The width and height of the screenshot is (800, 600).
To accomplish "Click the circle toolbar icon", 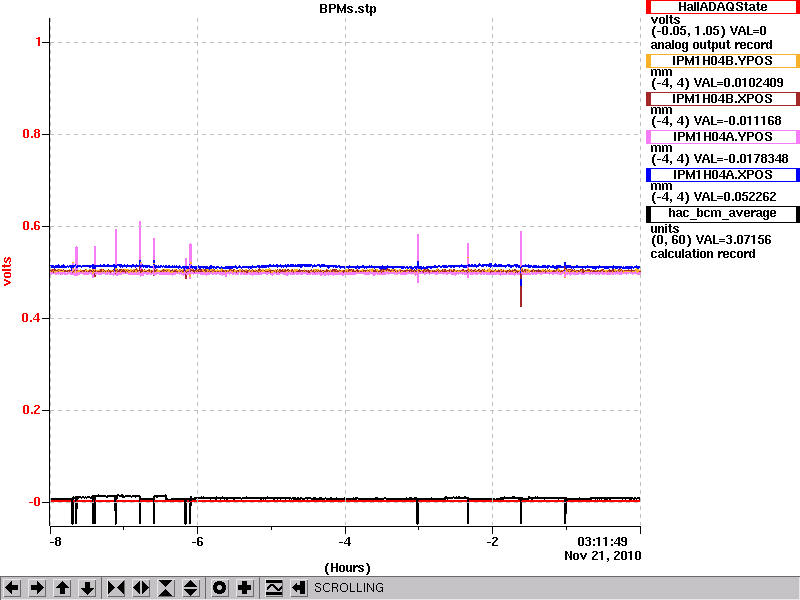I will [x=219, y=588].
